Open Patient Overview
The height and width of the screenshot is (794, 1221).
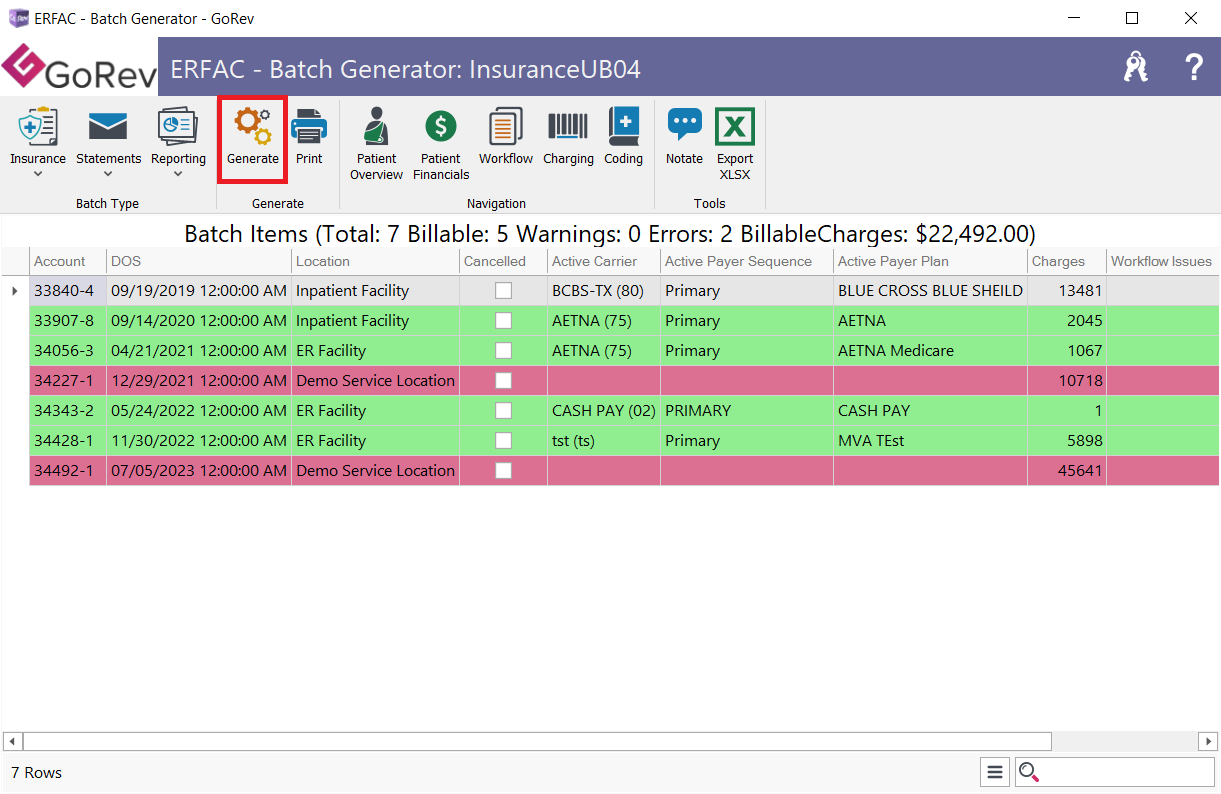[x=376, y=144]
